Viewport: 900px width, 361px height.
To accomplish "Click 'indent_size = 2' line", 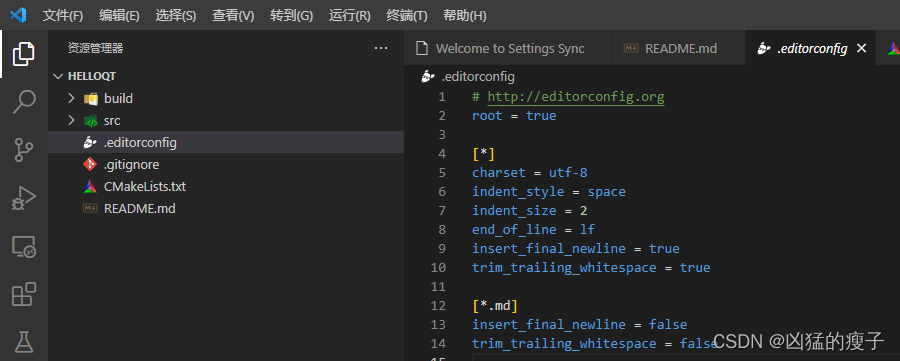I will point(530,211).
